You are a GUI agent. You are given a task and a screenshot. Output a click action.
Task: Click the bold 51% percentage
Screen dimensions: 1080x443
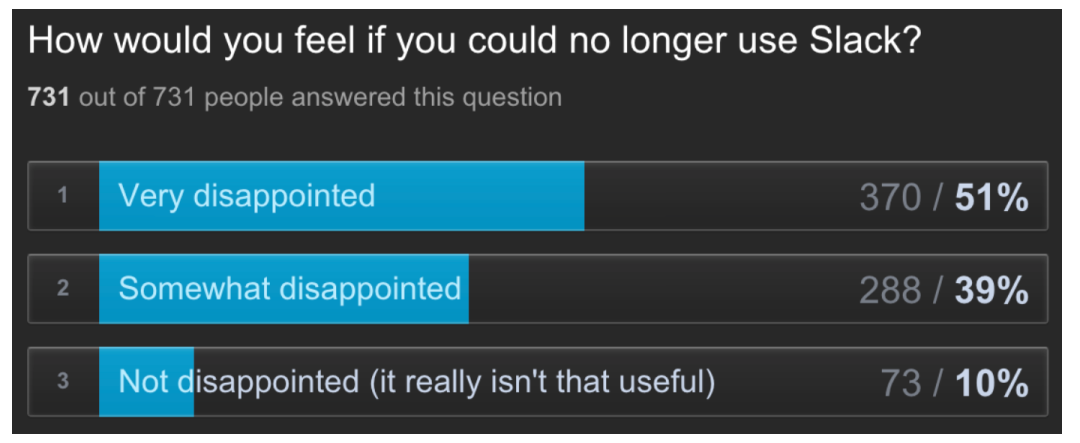[x=991, y=198]
